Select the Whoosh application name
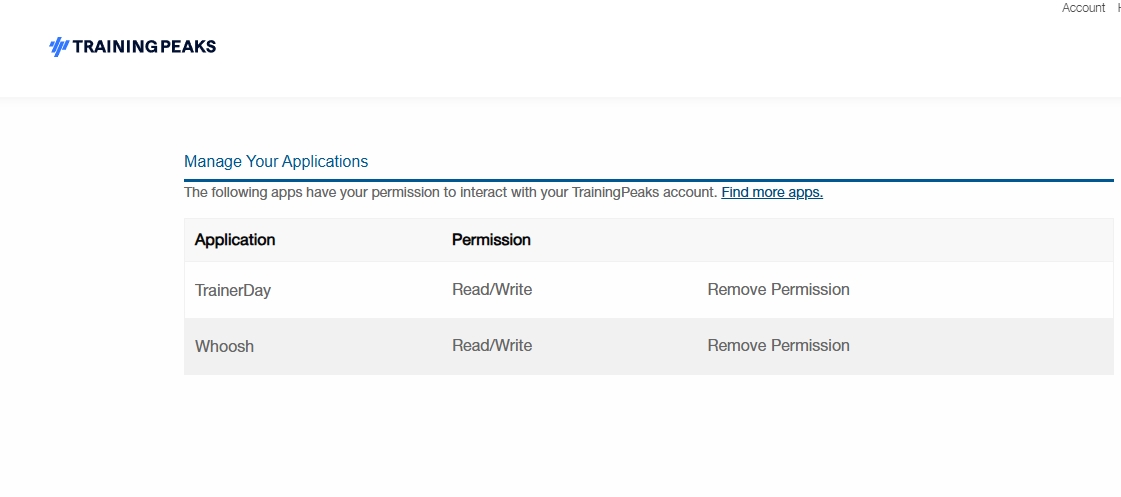The image size is (1121, 497). click(x=224, y=346)
